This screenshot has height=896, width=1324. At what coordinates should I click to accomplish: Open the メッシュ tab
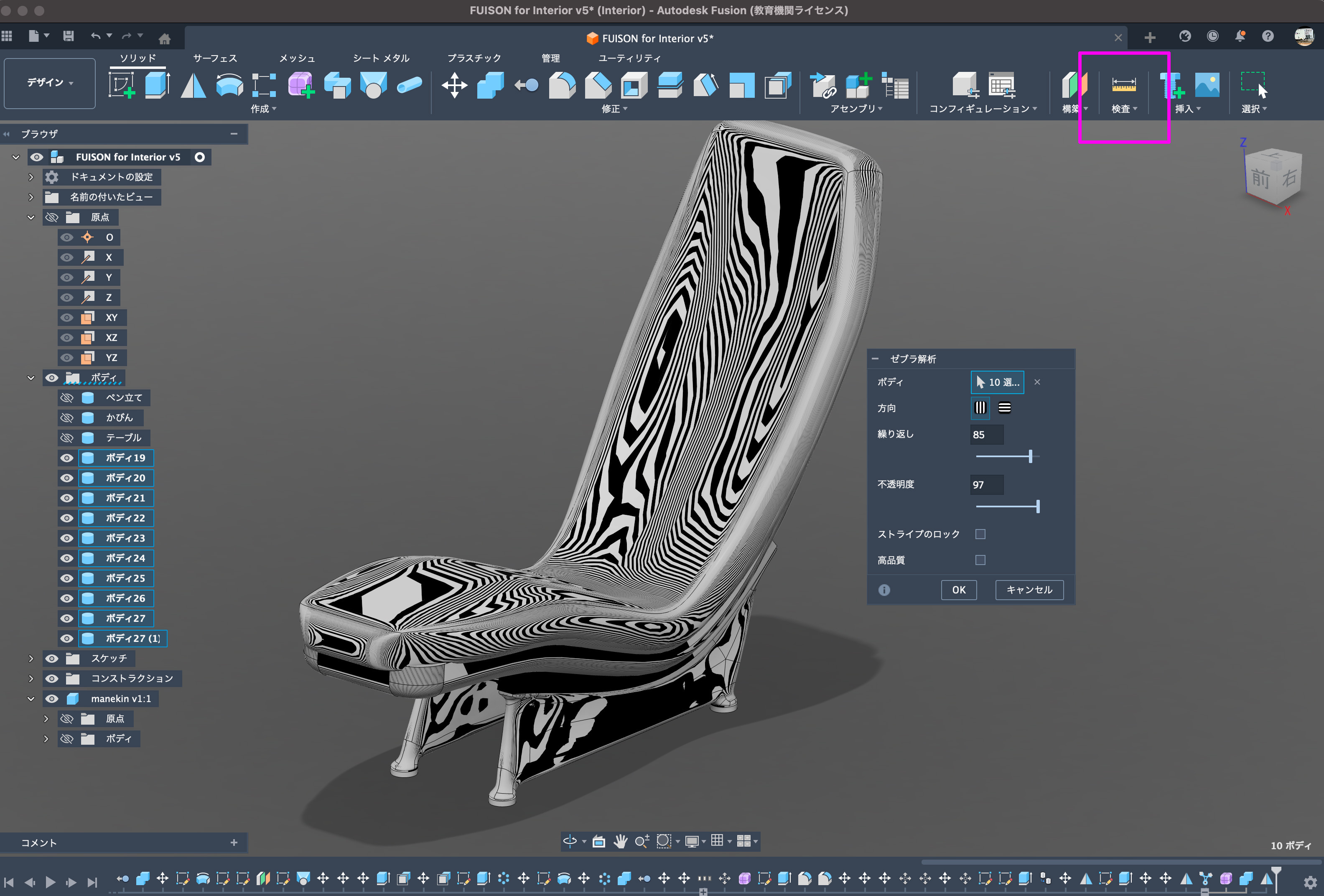point(297,58)
